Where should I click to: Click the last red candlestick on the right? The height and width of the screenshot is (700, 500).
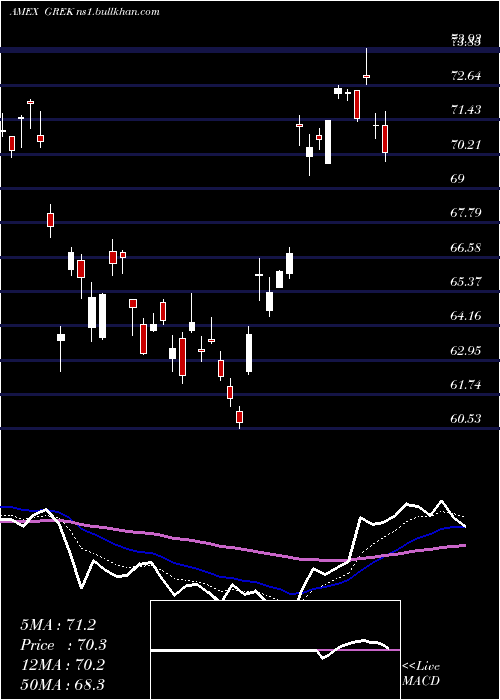tap(385, 139)
